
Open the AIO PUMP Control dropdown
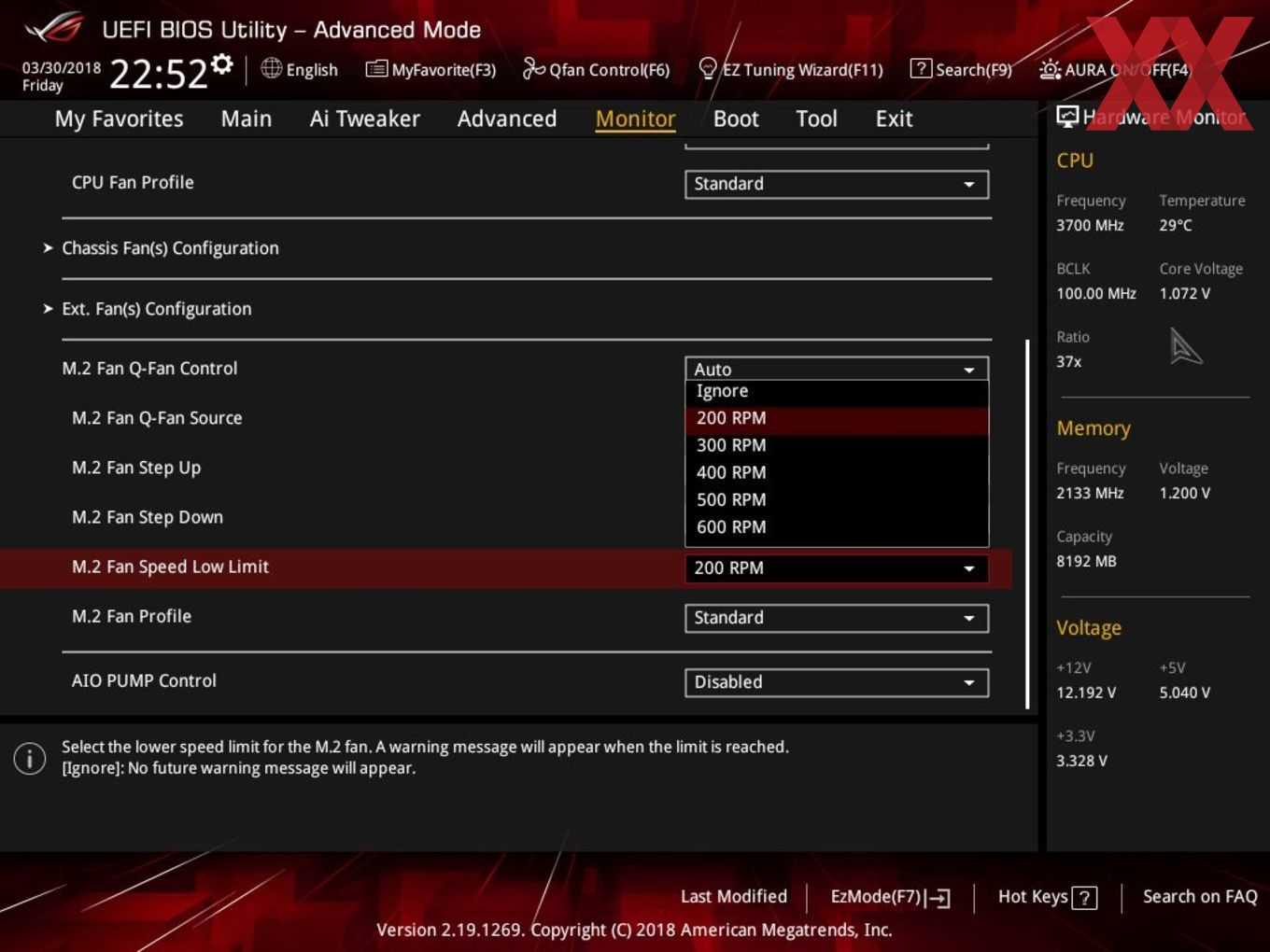pyautogui.click(x=837, y=682)
